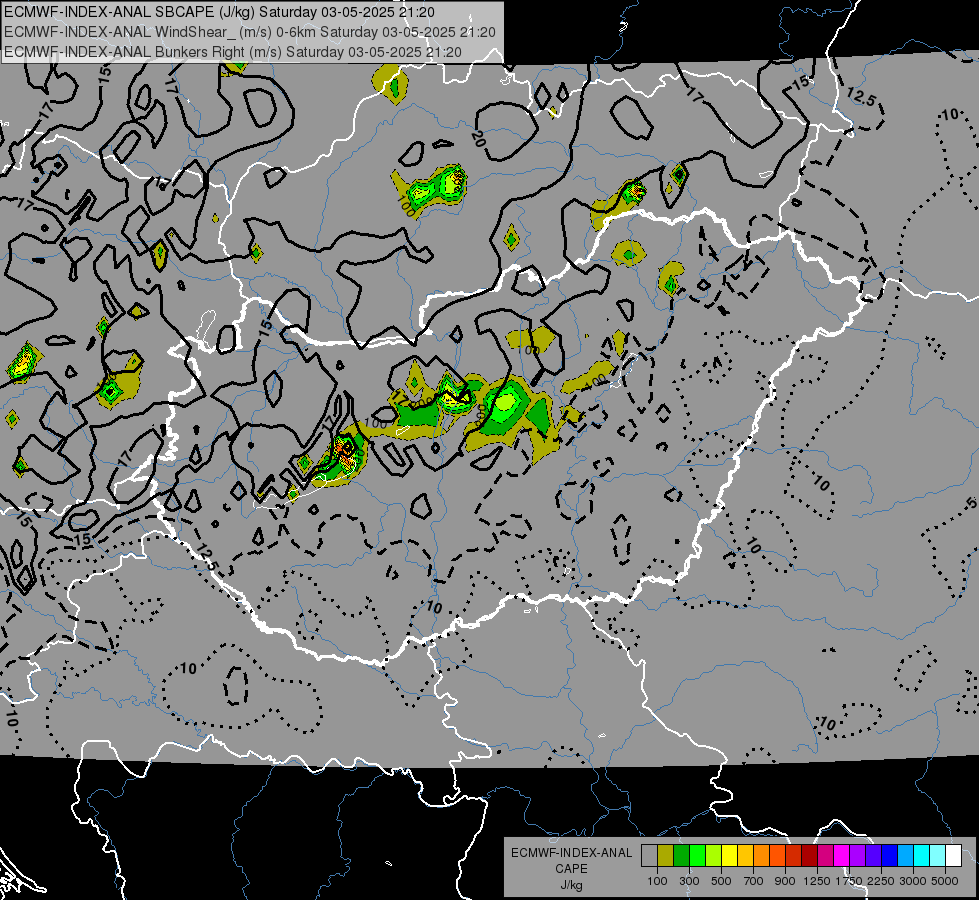Select the bright green legend swatch

tap(697, 856)
